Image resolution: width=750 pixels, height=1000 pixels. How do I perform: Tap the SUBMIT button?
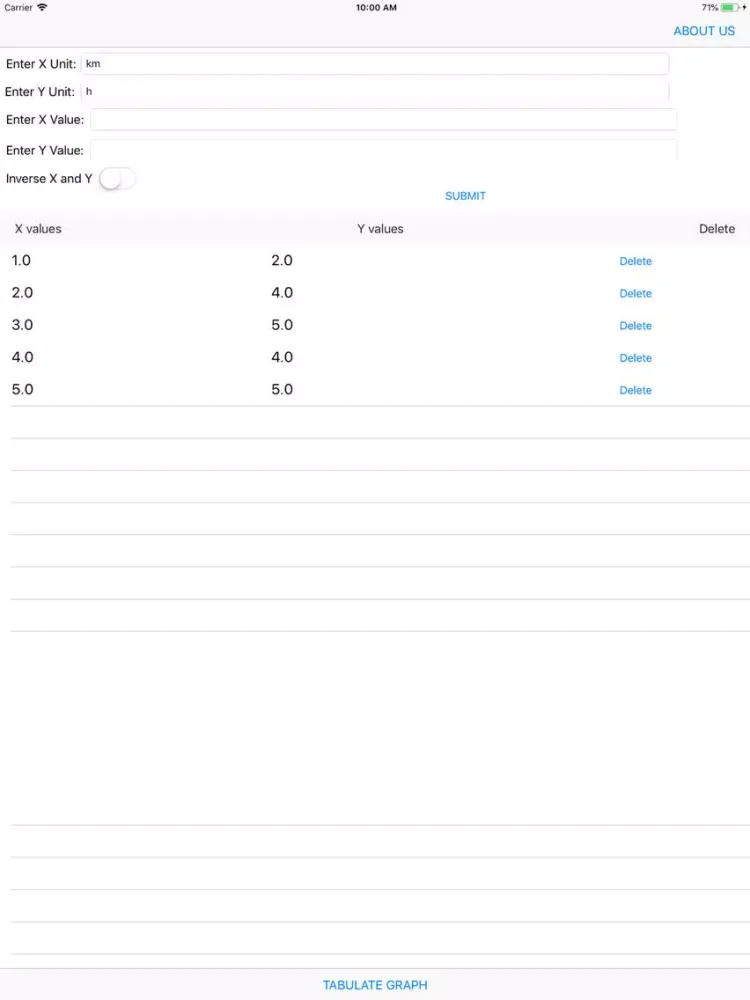[465, 196]
